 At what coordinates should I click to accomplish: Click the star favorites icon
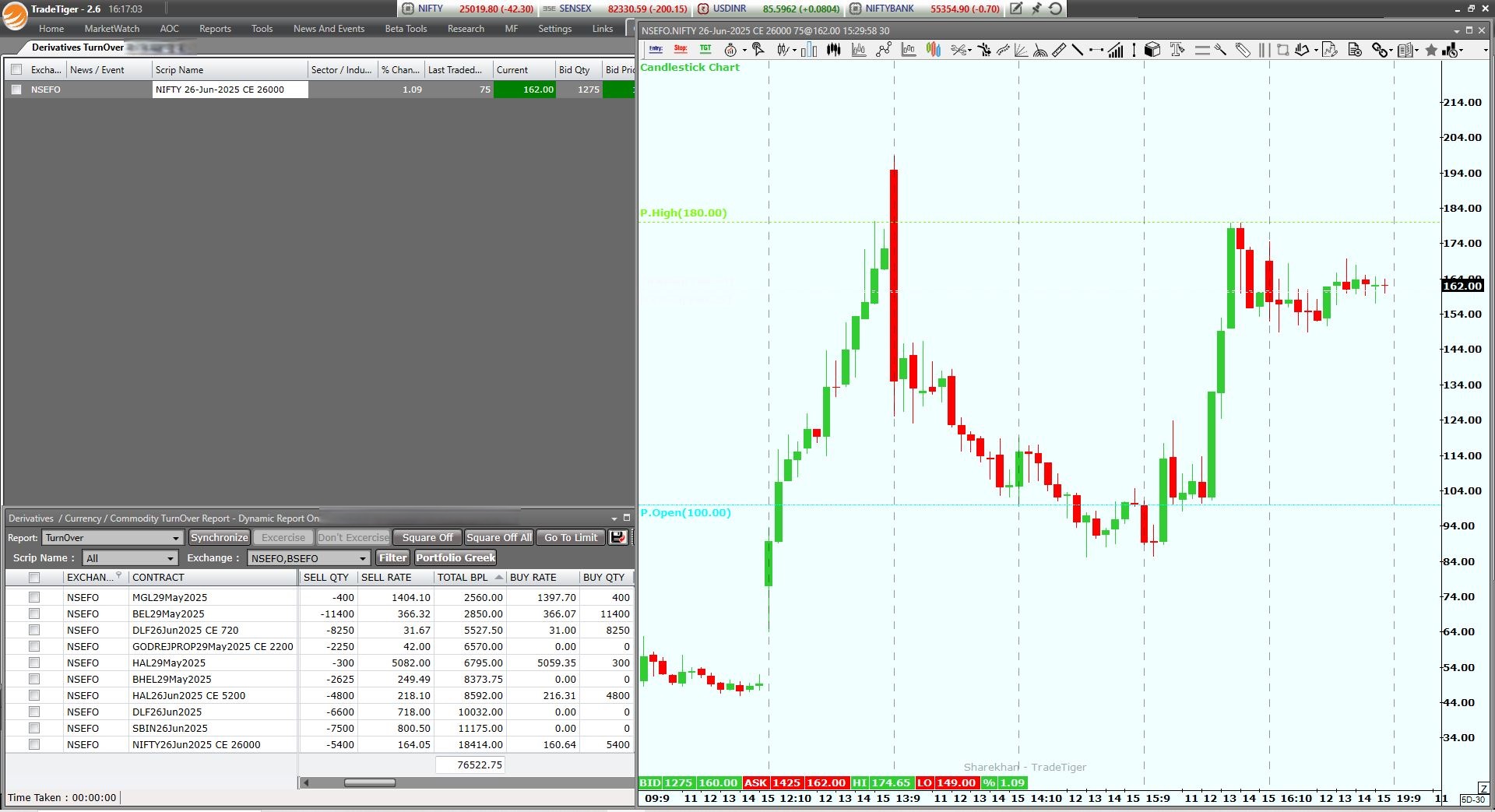pyautogui.click(x=1431, y=50)
